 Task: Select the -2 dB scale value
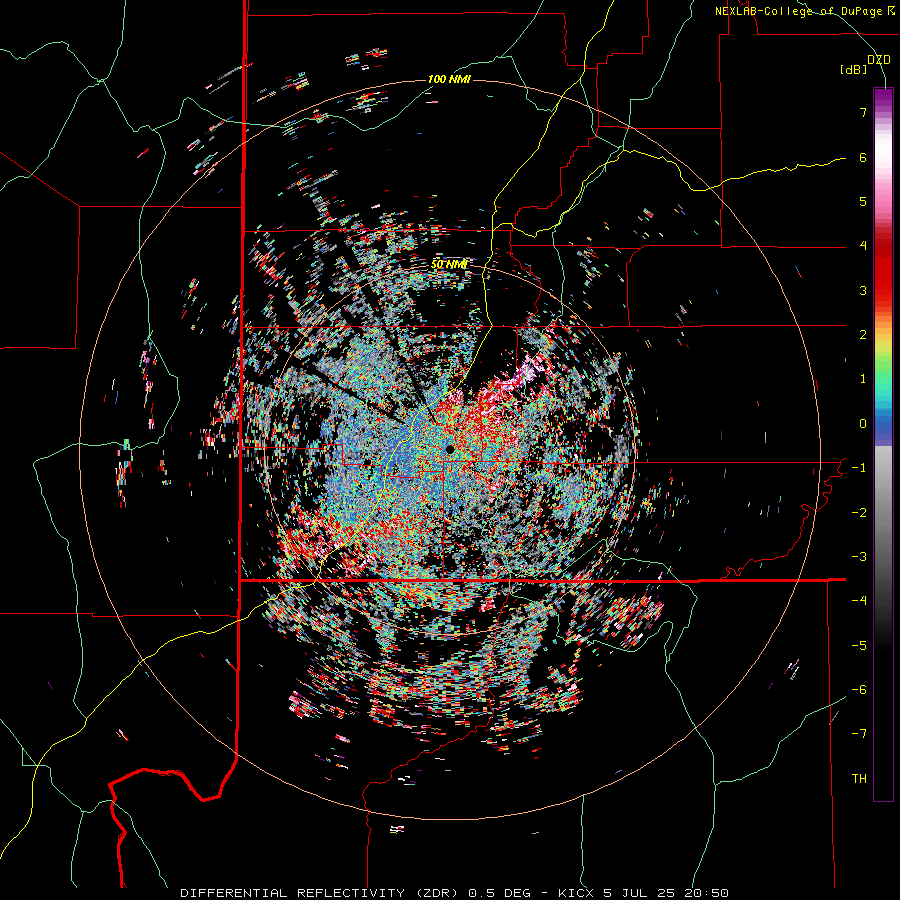pos(859,513)
